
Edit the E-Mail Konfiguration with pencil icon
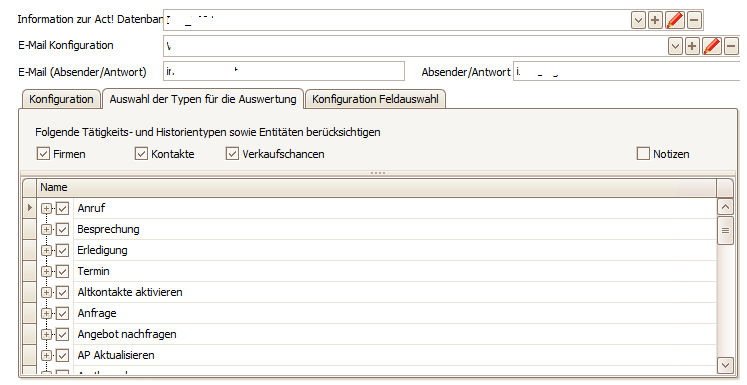[711, 46]
